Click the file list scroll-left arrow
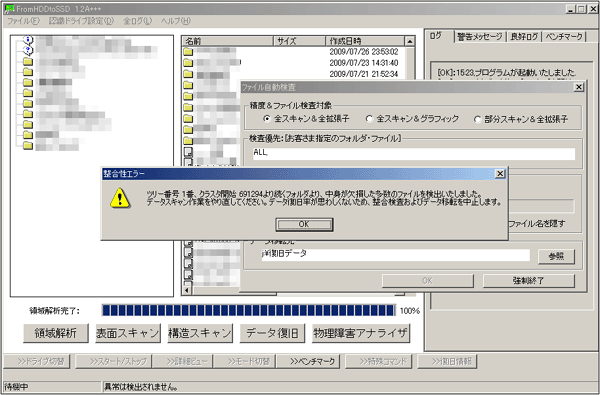 pos(187,291)
